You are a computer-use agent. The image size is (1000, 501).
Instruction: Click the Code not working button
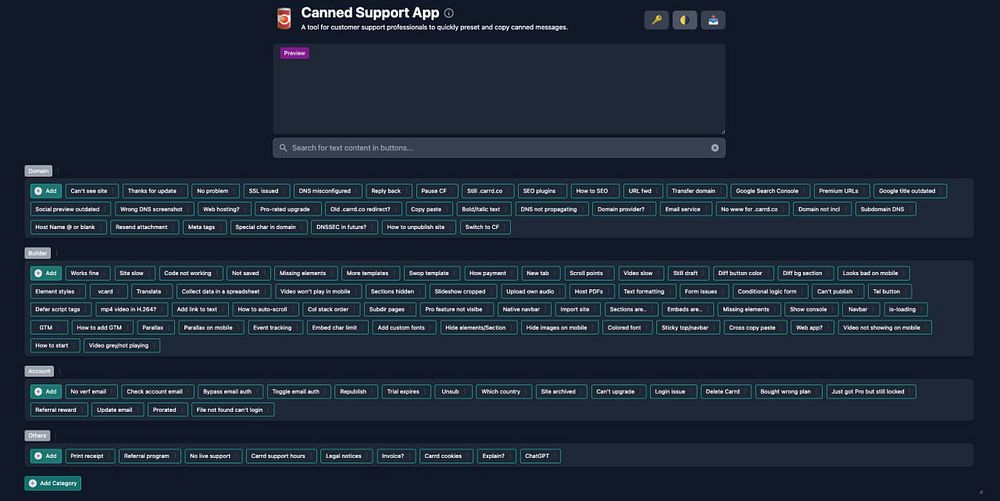click(x=191, y=273)
